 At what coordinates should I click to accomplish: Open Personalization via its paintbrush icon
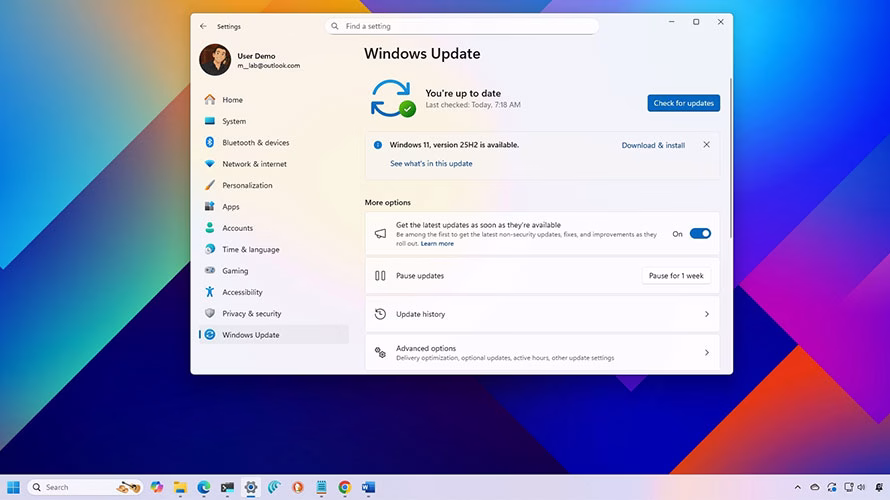210,185
